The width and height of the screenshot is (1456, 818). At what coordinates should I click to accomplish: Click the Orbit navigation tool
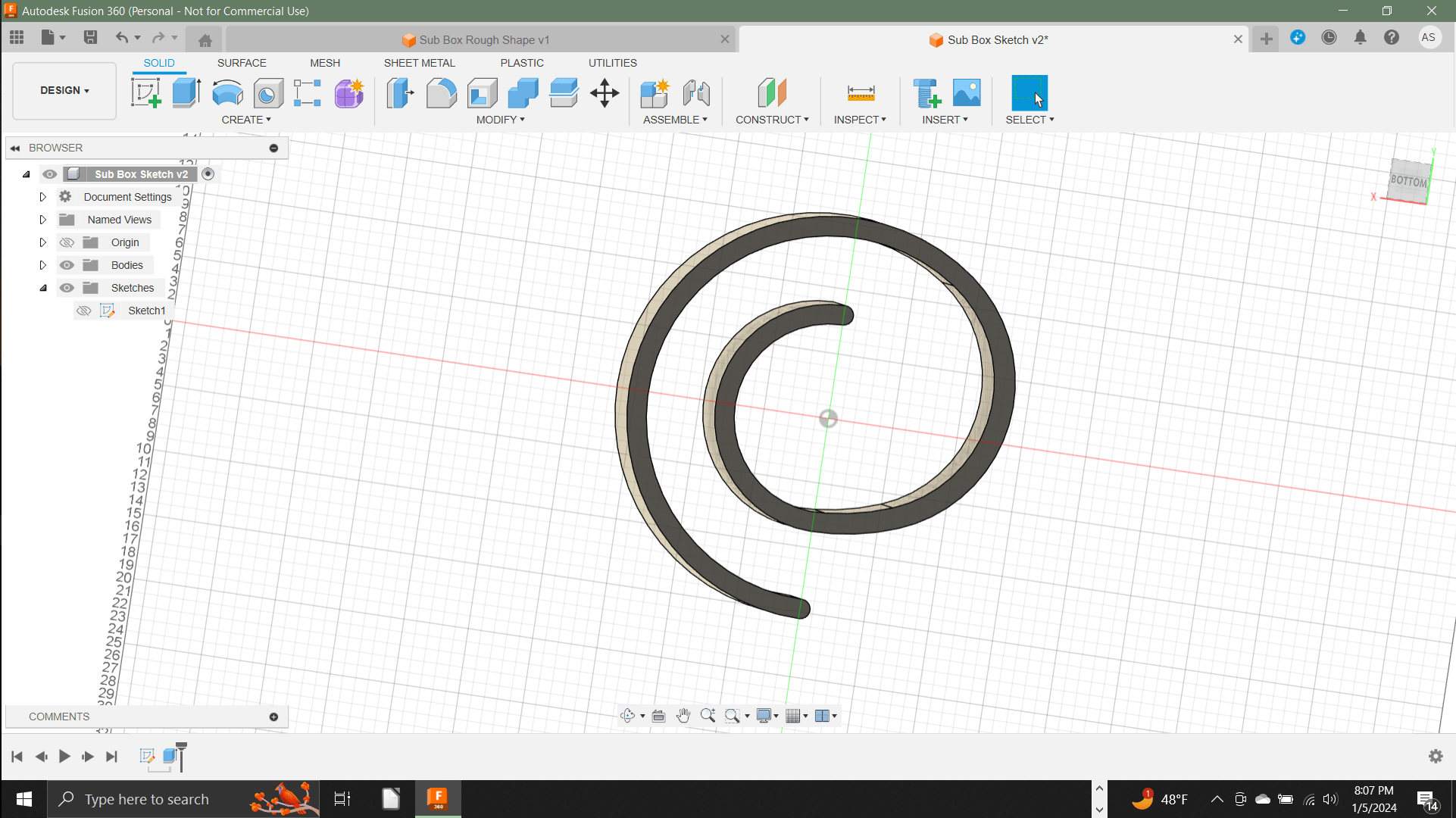point(628,716)
